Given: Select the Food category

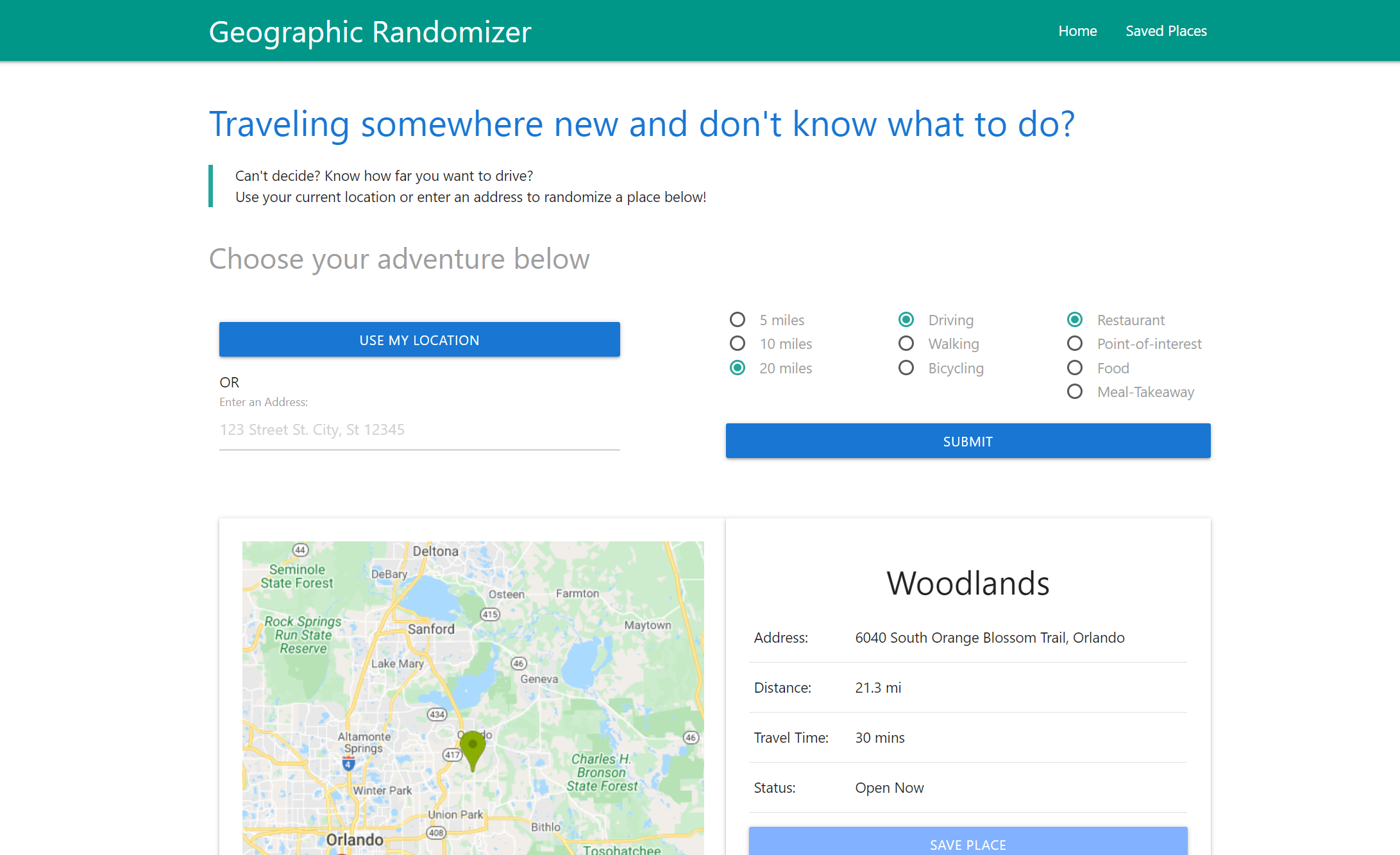Looking at the screenshot, I should pyautogui.click(x=1075, y=368).
